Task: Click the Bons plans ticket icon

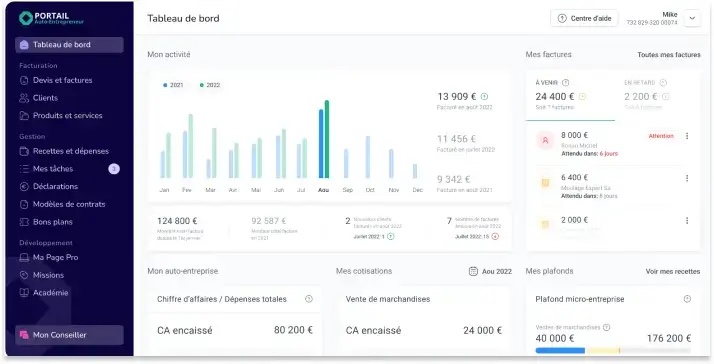Action: 24,222
